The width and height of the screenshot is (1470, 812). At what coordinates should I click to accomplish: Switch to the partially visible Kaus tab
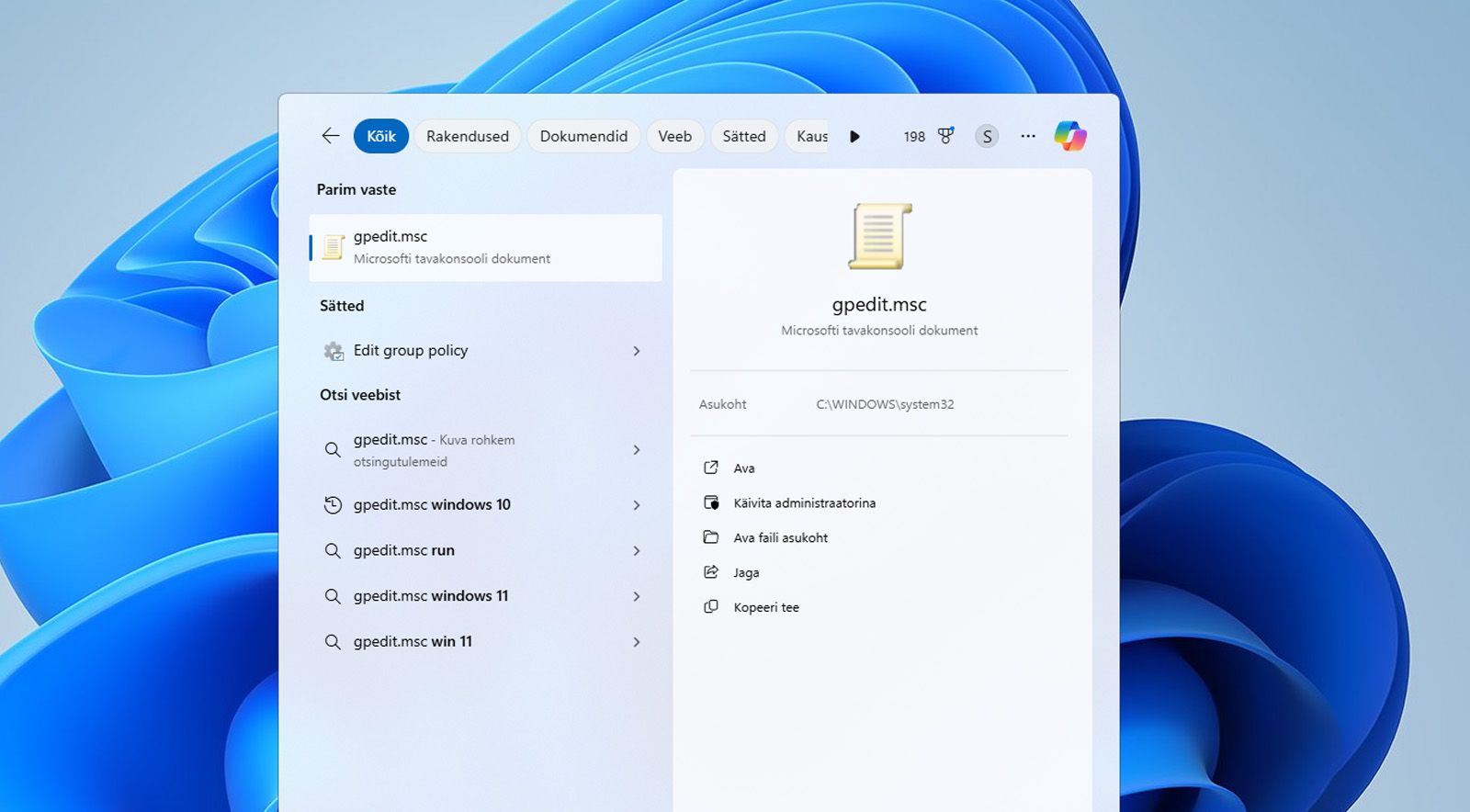807,136
